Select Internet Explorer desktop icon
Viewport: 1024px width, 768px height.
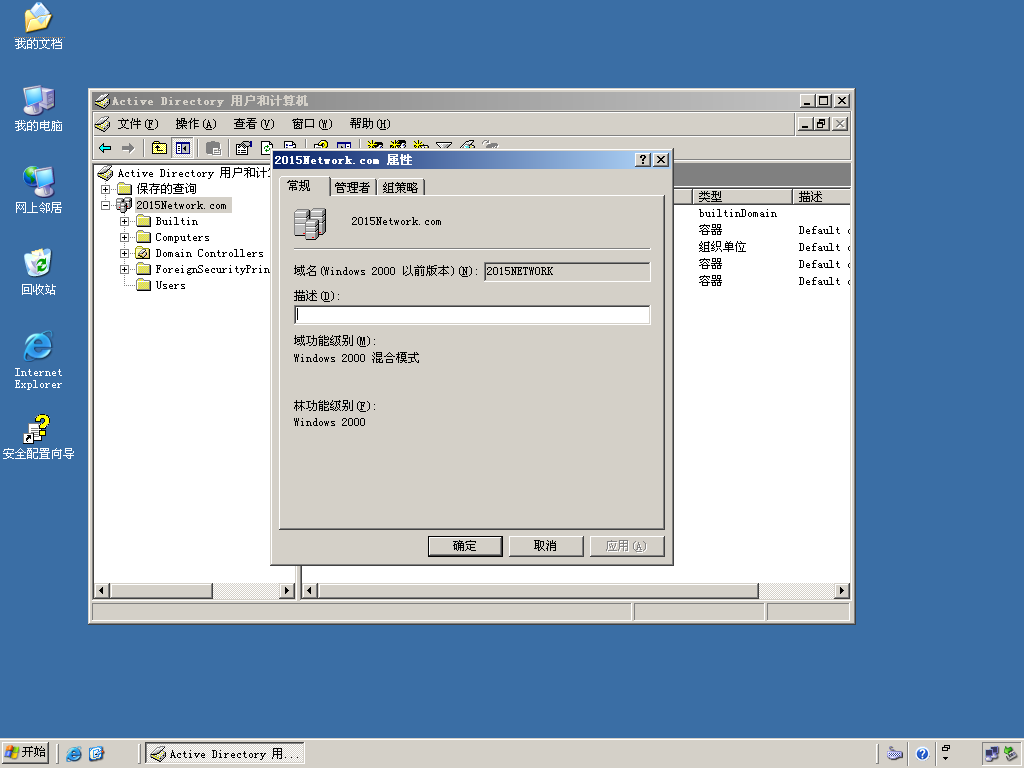(38, 360)
